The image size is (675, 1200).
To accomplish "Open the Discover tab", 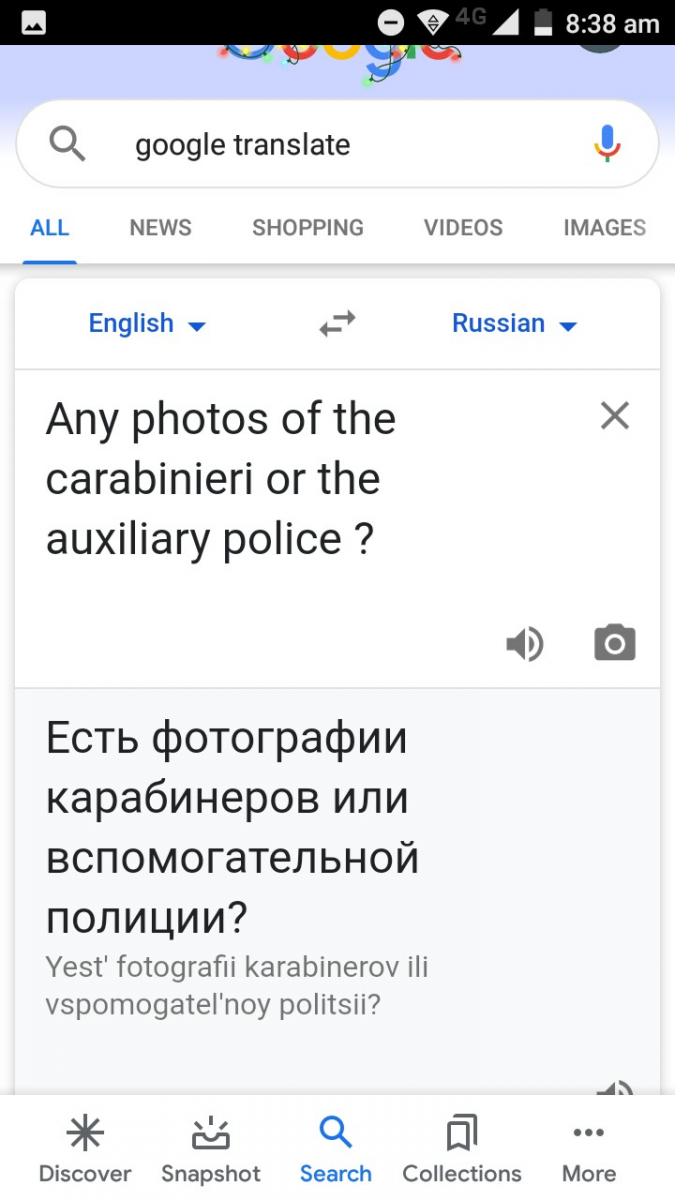I will pos(85,1150).
